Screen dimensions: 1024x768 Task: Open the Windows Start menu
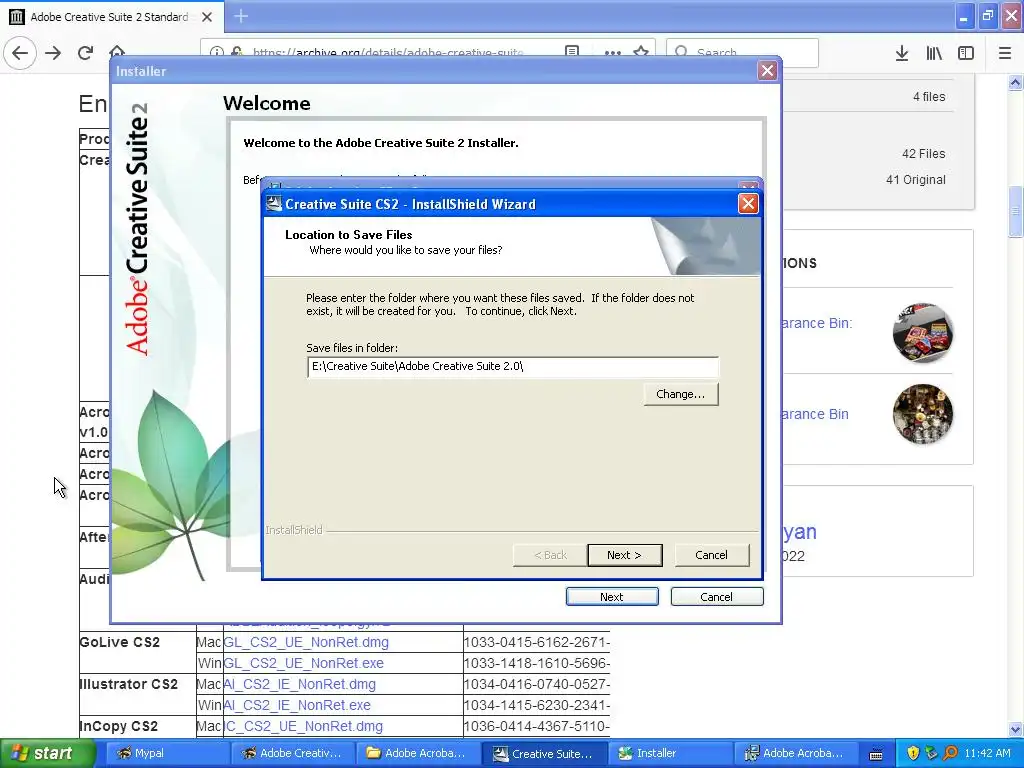point(47,753)
